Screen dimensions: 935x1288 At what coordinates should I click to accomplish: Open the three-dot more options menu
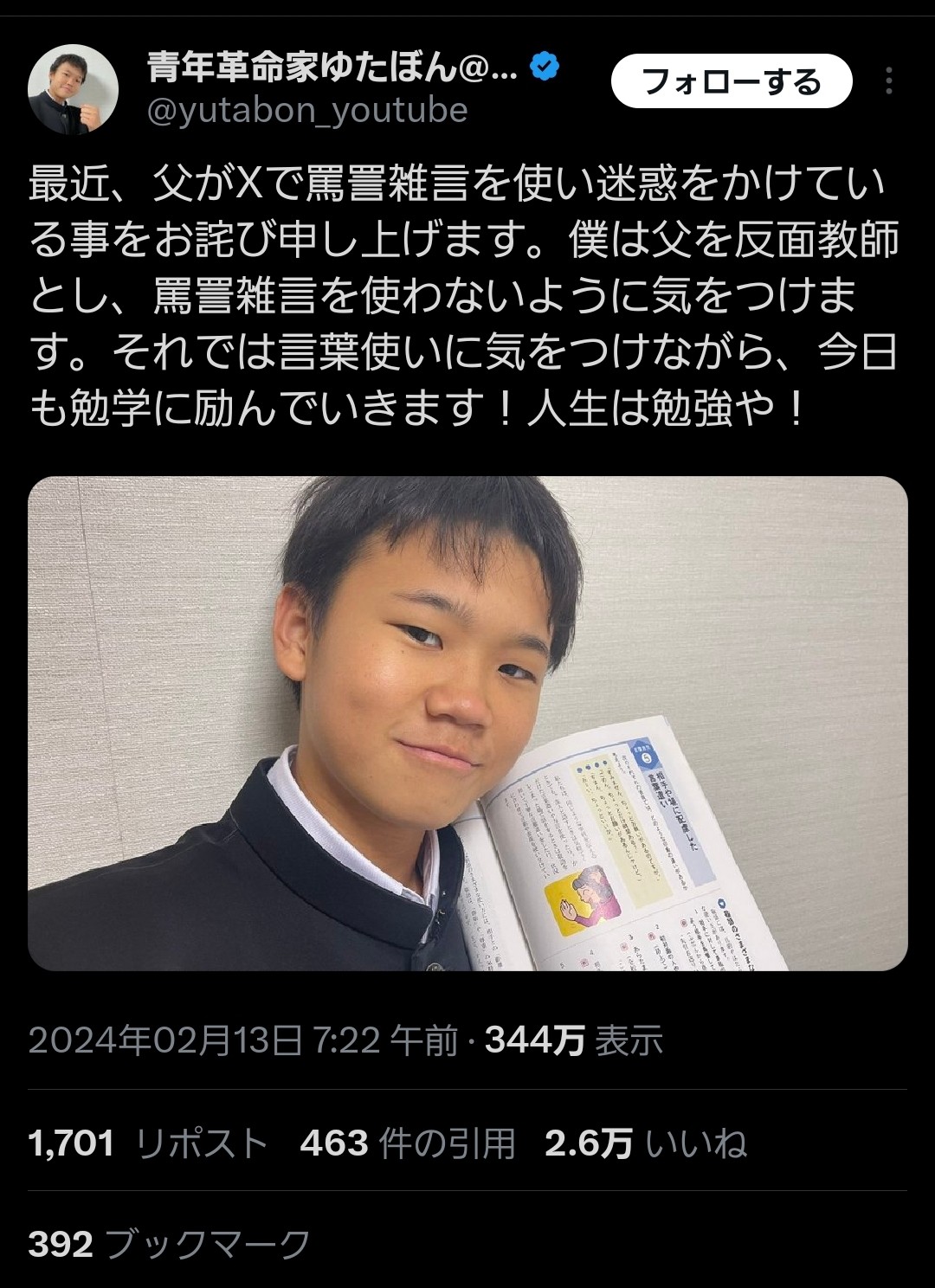(x=888, y=81)
